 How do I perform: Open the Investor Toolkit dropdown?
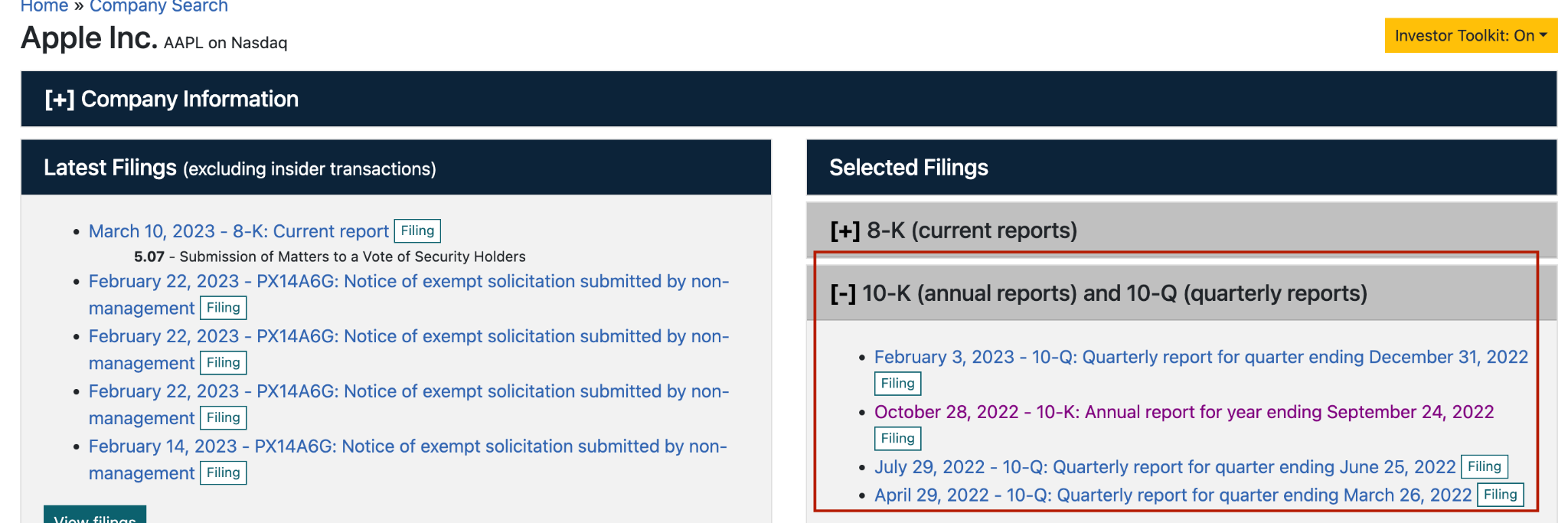(x=1470, y=35)
